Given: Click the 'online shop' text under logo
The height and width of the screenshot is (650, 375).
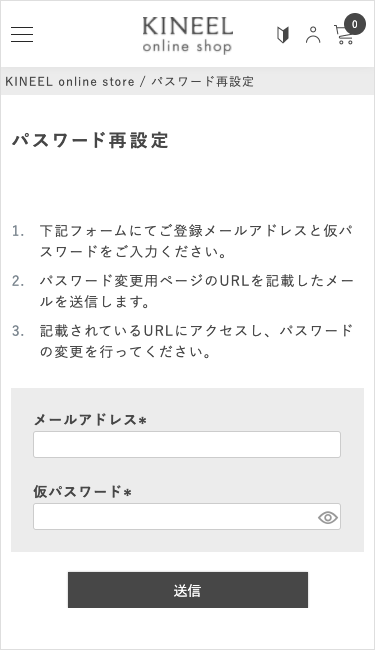Looking at the screenshot, I should click(x=187, y=46).
